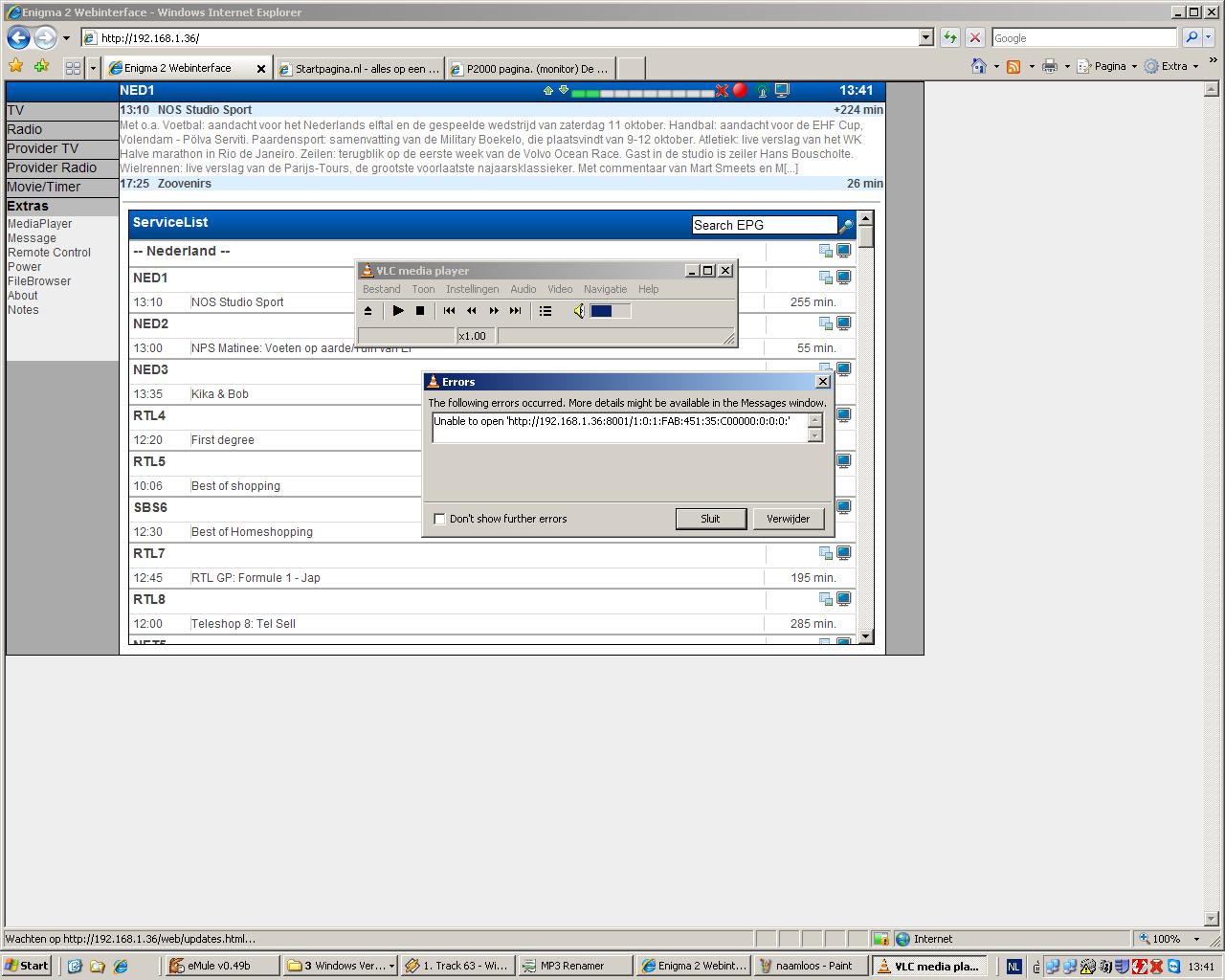Rewind with VLC slower button
This screenshot has width=1225, height=980.
(x=471, y=311)
